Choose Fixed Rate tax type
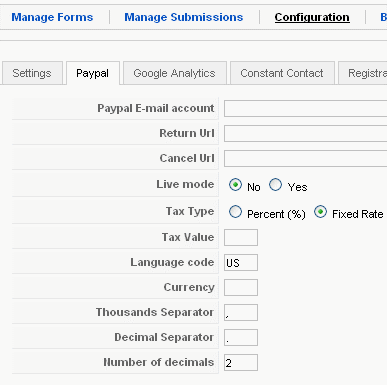Viewport: 387px width, 385px height. (320, 212)
